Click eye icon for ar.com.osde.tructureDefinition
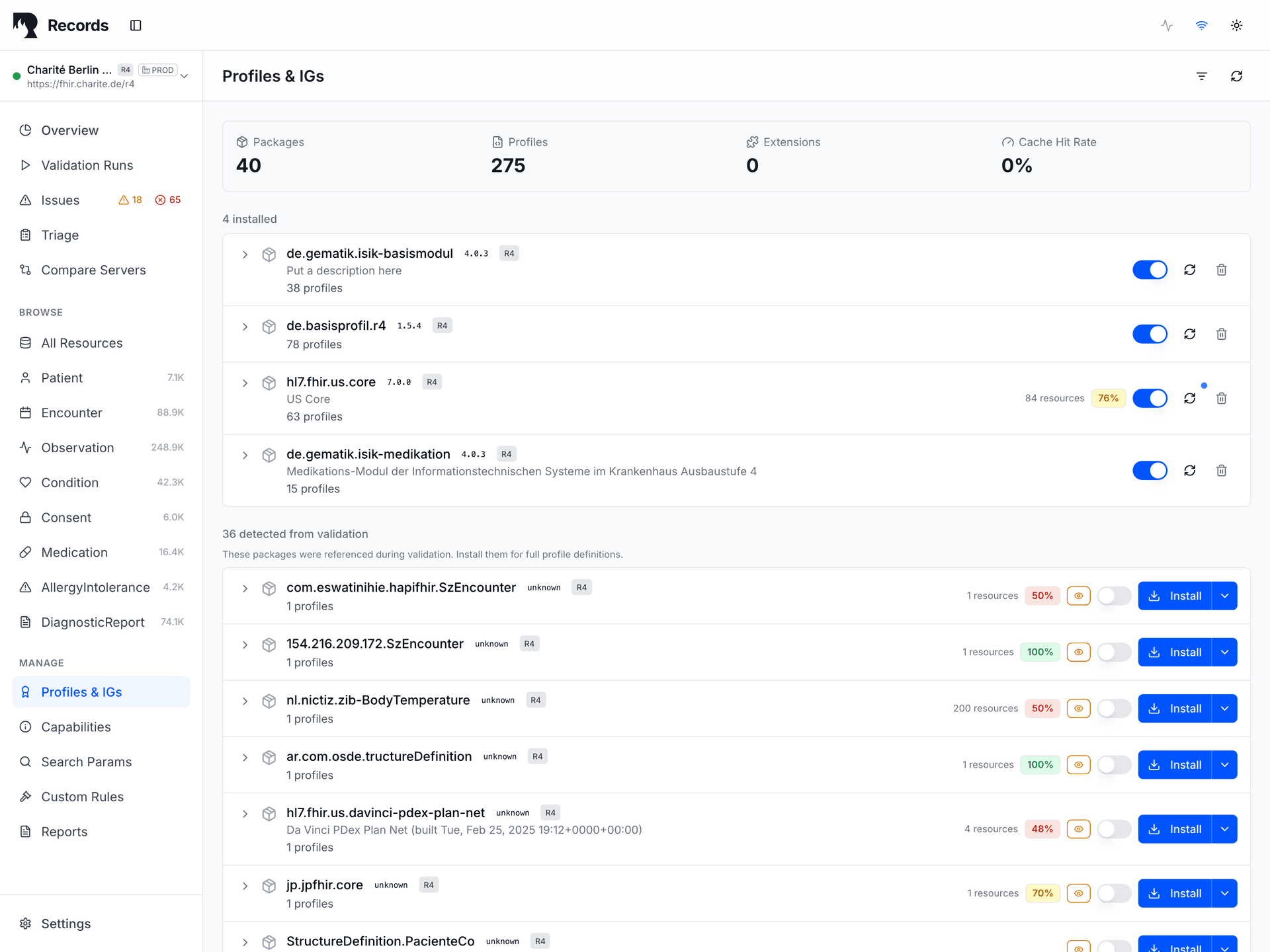 [x=1078, y=764]
